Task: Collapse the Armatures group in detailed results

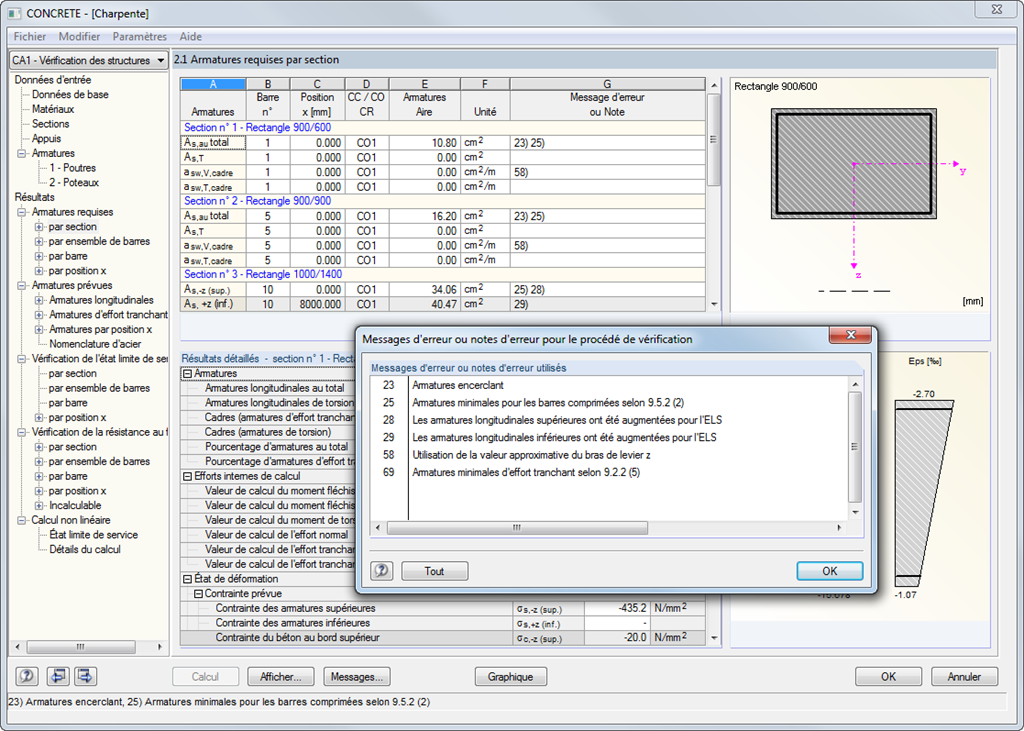Action: [187, 374]
